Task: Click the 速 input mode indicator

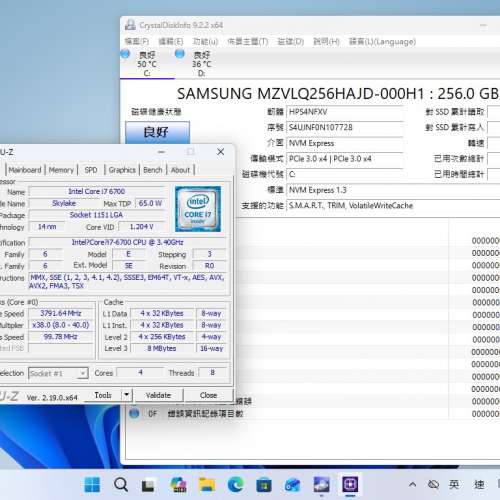Action: point(479,484)
